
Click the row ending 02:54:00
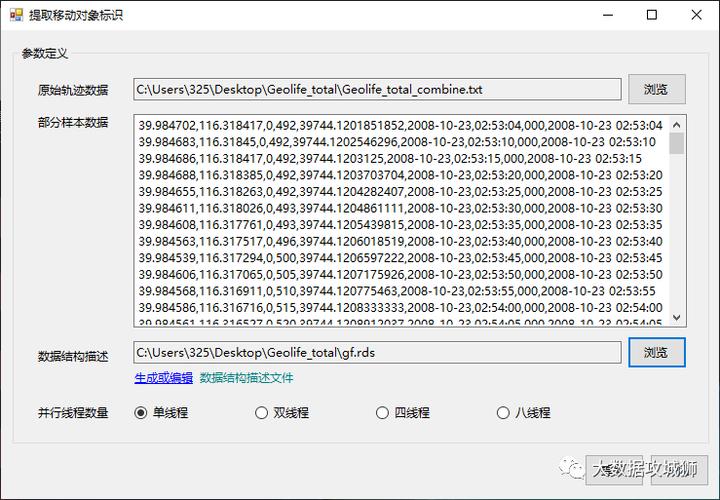[401, 307]
